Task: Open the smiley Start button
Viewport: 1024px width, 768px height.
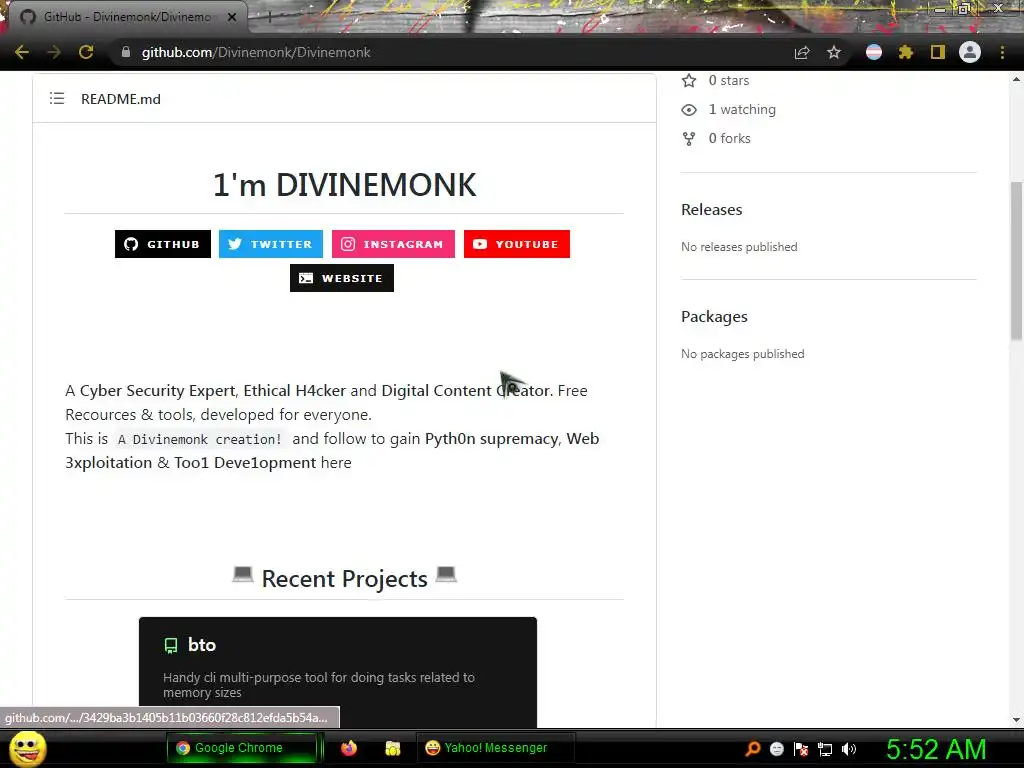Action: pos(27,748)
